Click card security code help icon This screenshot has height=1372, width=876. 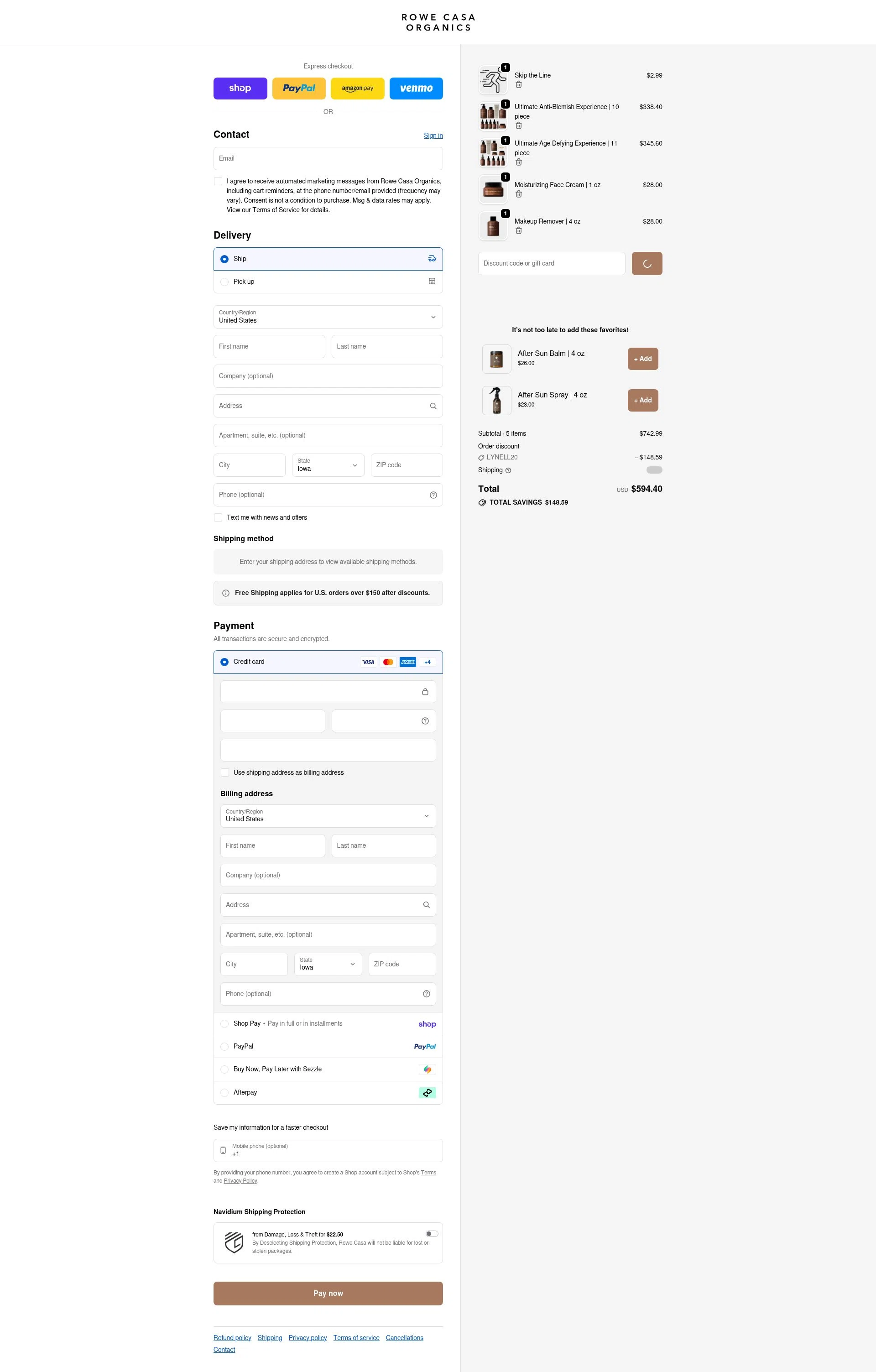tap(425, 721)
